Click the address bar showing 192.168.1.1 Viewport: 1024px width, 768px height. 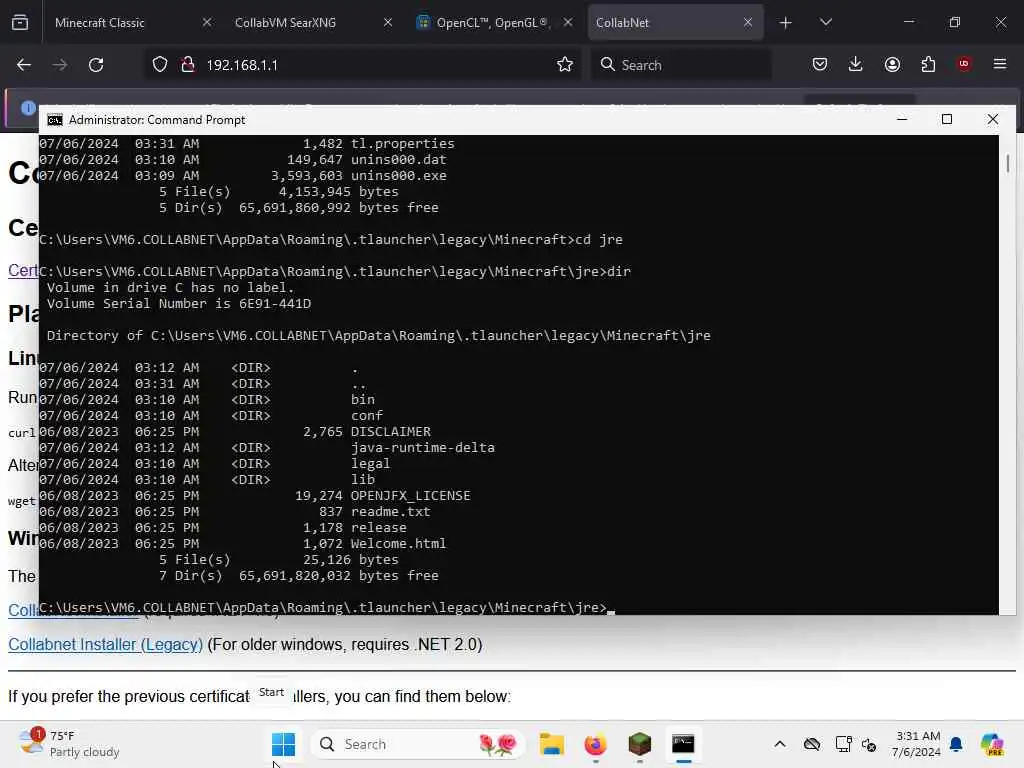pyautogui.click(x=362, y=65)
